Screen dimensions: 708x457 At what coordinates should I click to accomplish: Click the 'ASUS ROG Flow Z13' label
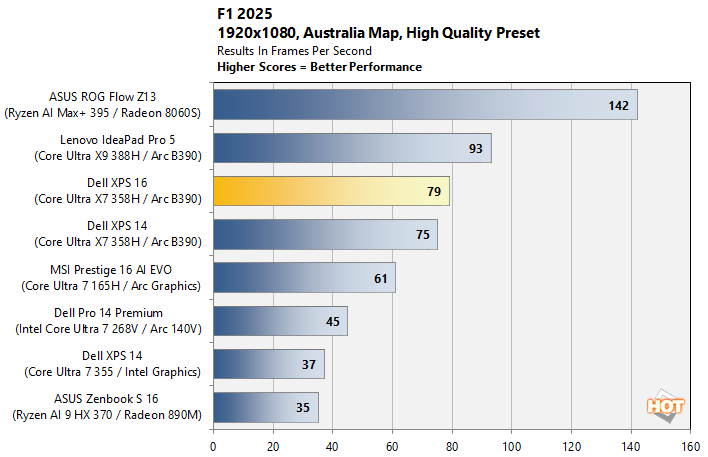point(102,97)
